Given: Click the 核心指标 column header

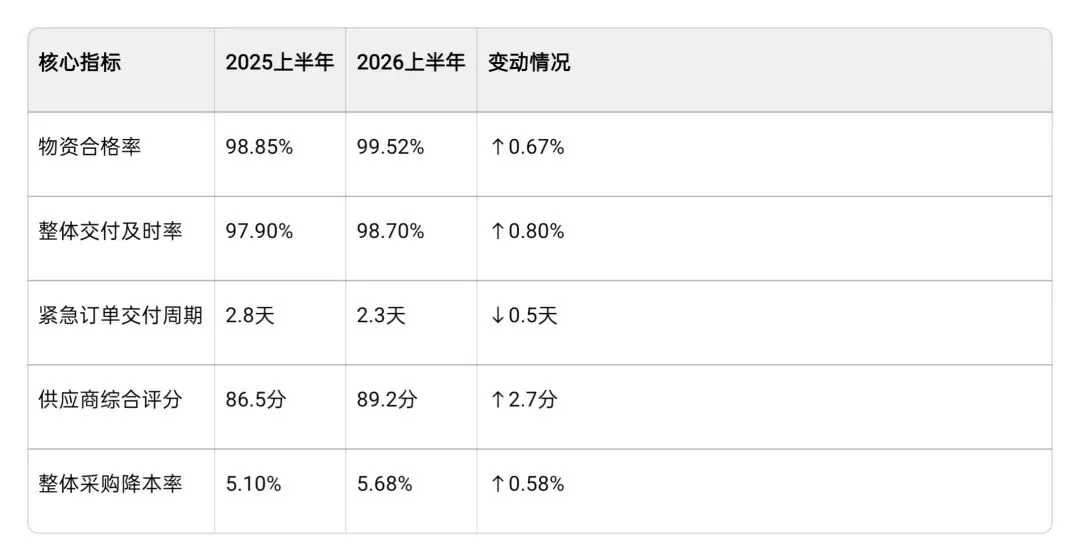Looking at the screenshot, I should 79,63.
